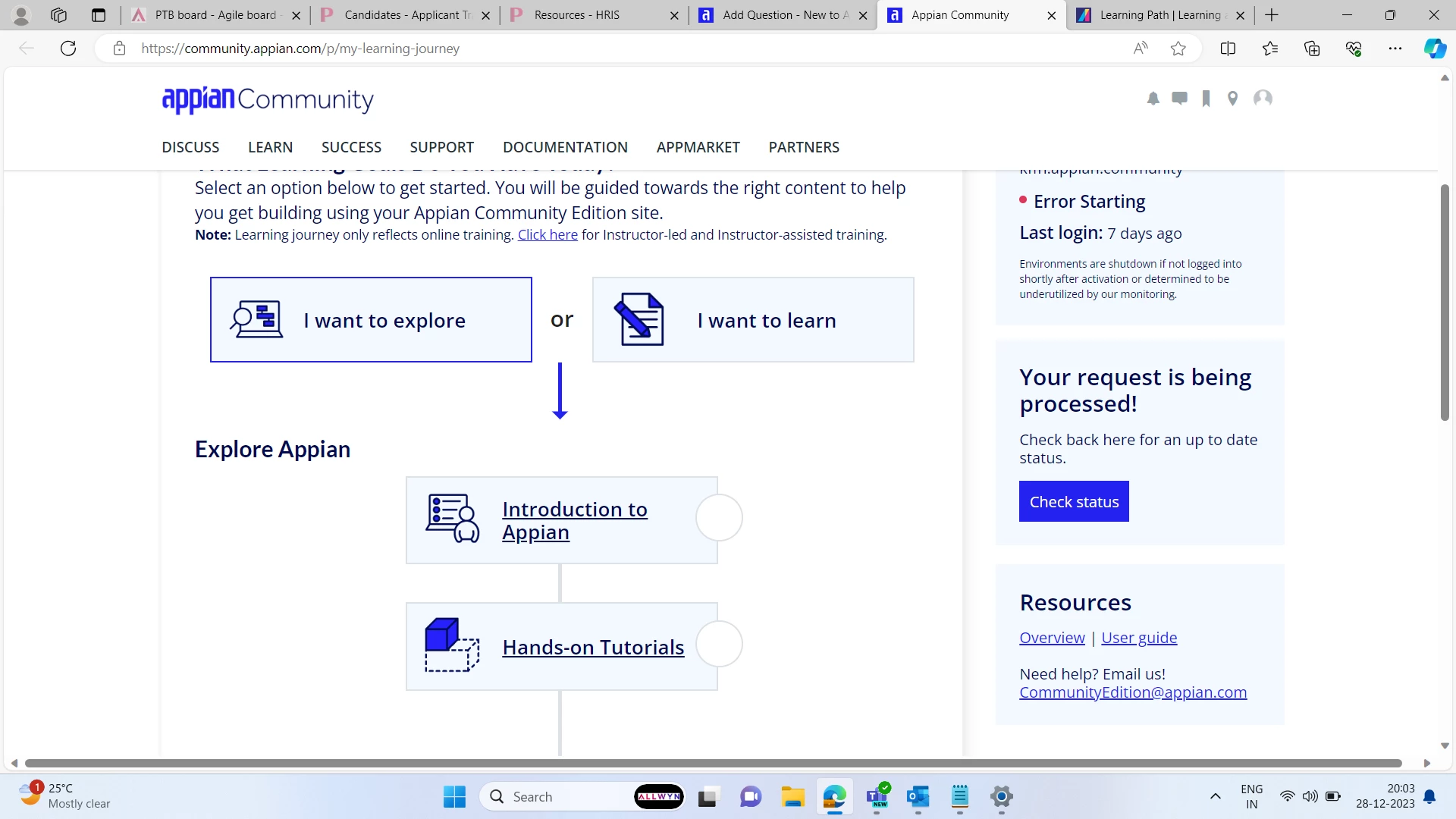The height and width of the screenshot is (819, 1456).
Task: Follow the Click here instructor-led training link
Action: pyautogui.click(x=548, y=235)
